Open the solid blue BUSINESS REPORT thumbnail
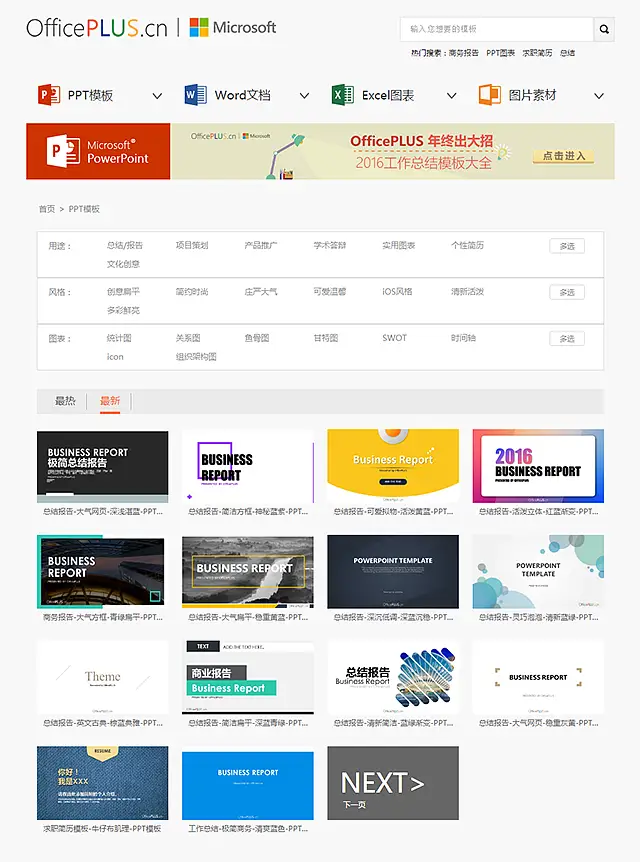The width and height of the screenshot is (640, 862). click(247, 786)
